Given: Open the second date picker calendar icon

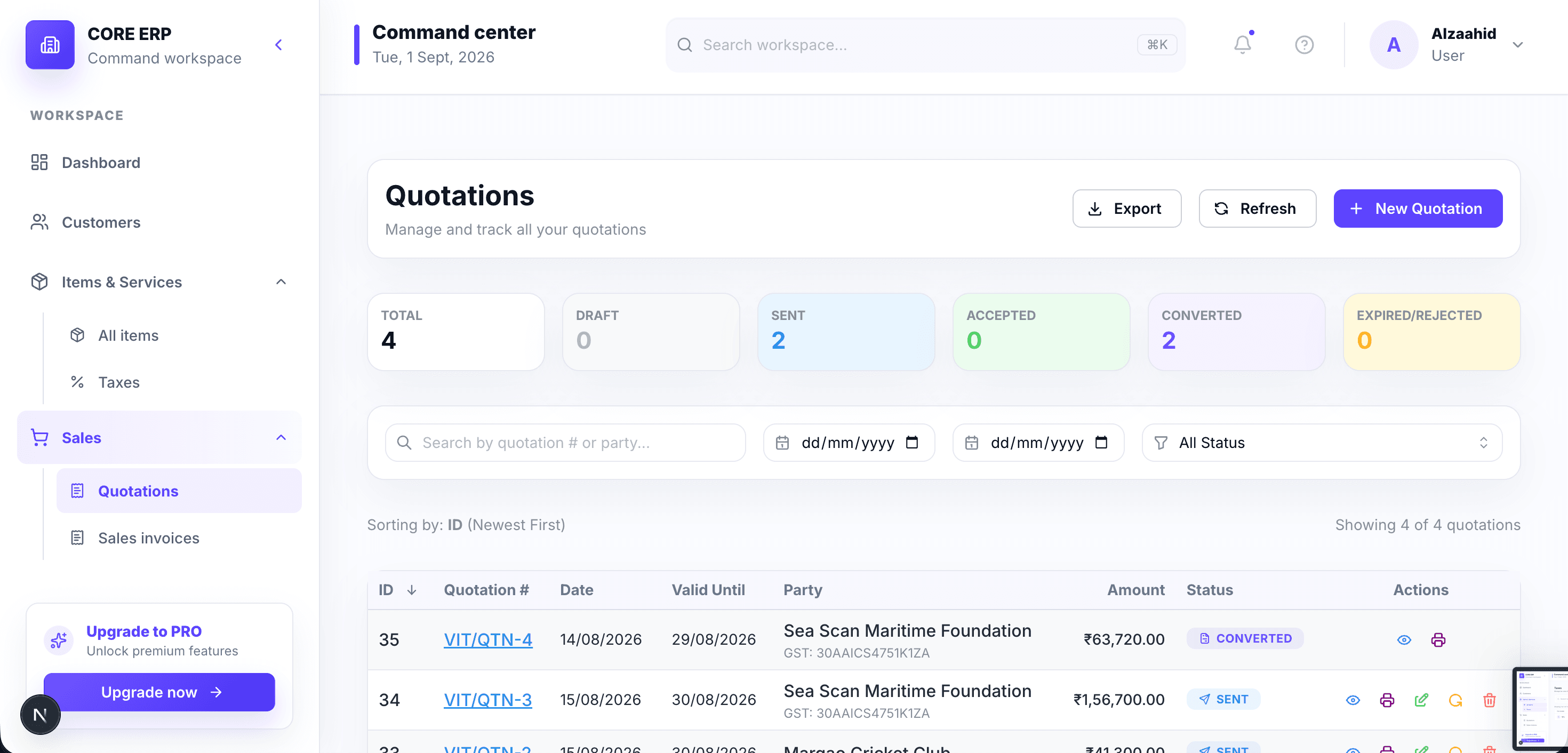Looking at the screenshot, I should tap(1100, 443).
